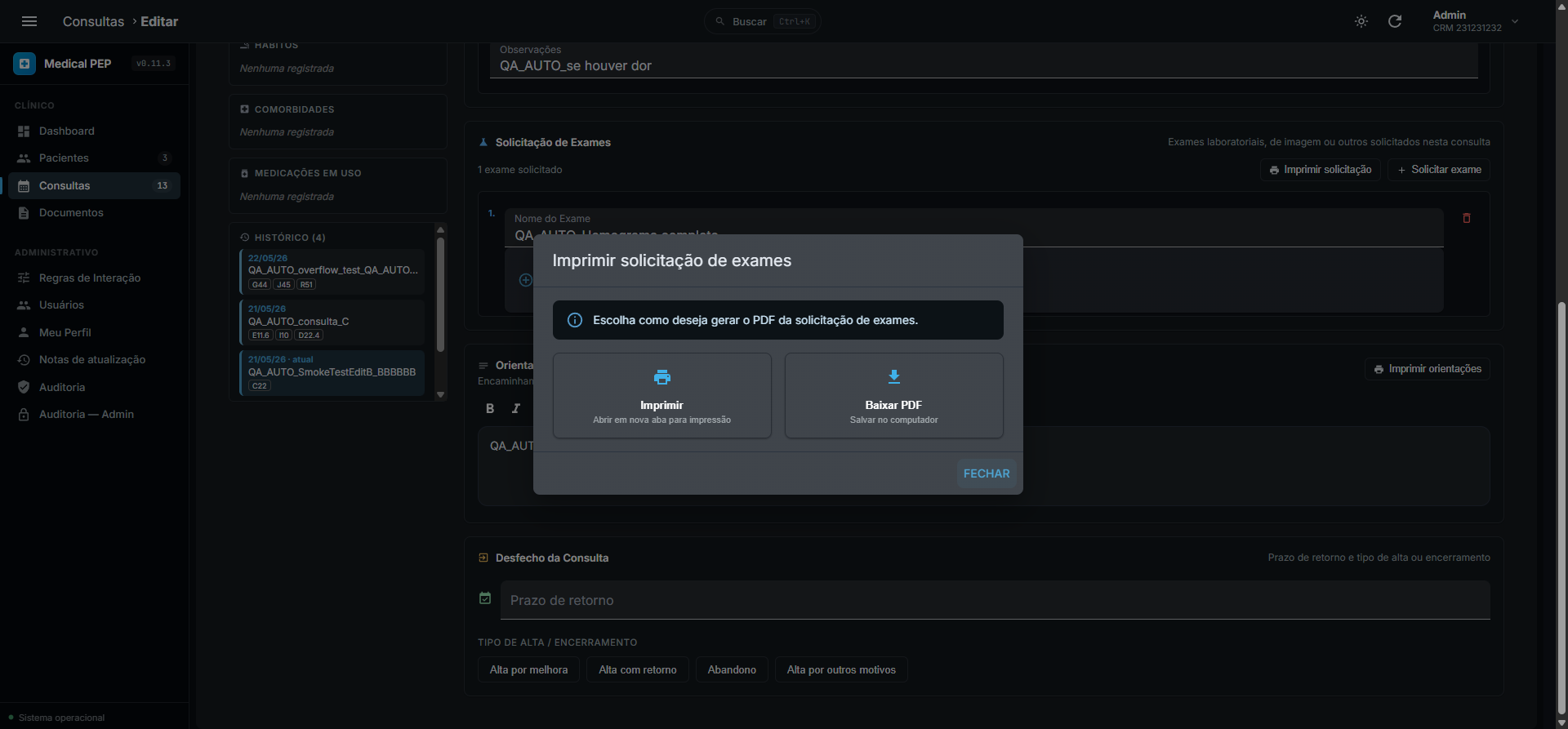Click version label v0.11.3
1568x729 pixels.
click(x=154, y=64)
